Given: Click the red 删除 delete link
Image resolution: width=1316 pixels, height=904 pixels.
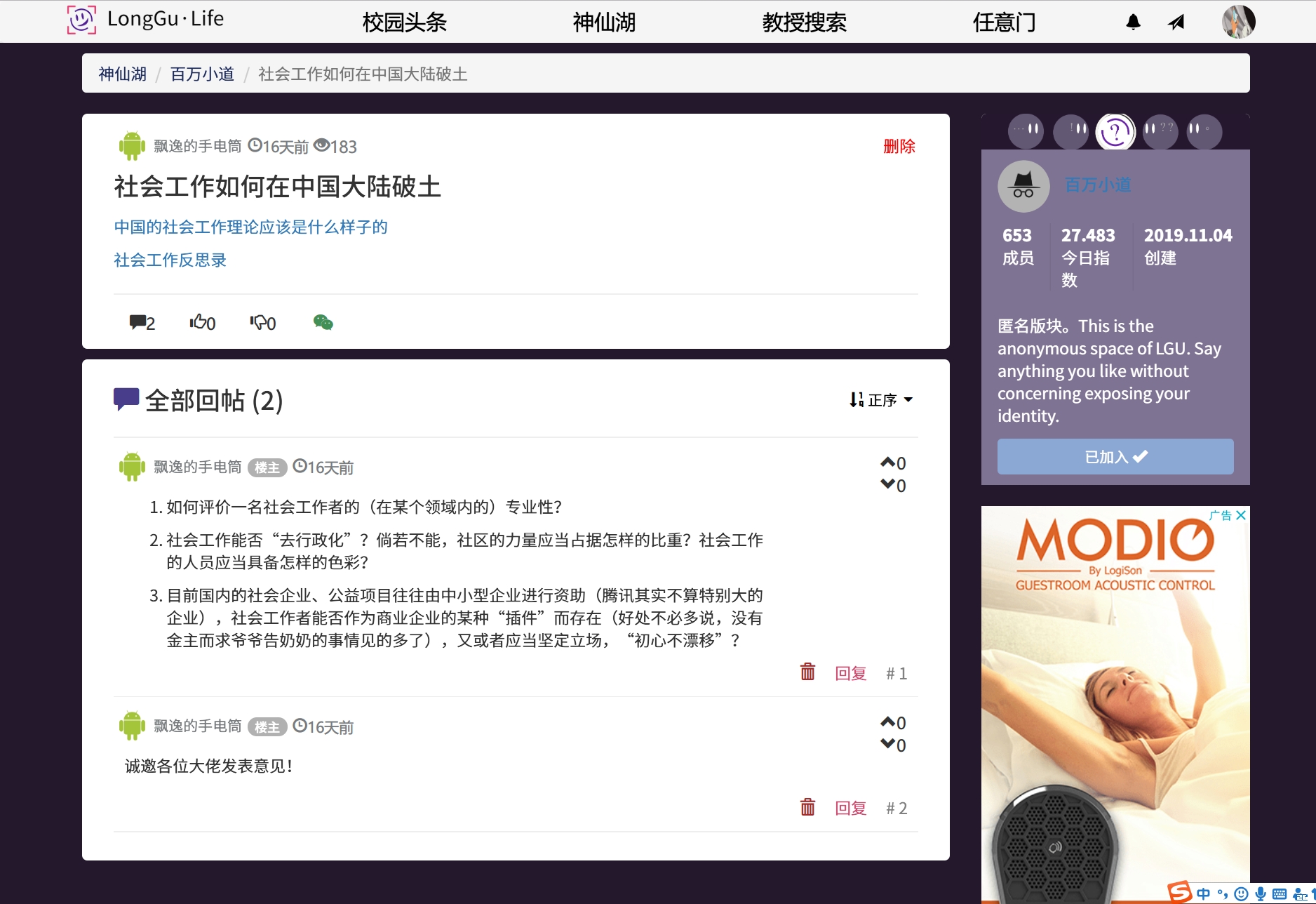Looking at the screenshot, I should tap(899, 146).
